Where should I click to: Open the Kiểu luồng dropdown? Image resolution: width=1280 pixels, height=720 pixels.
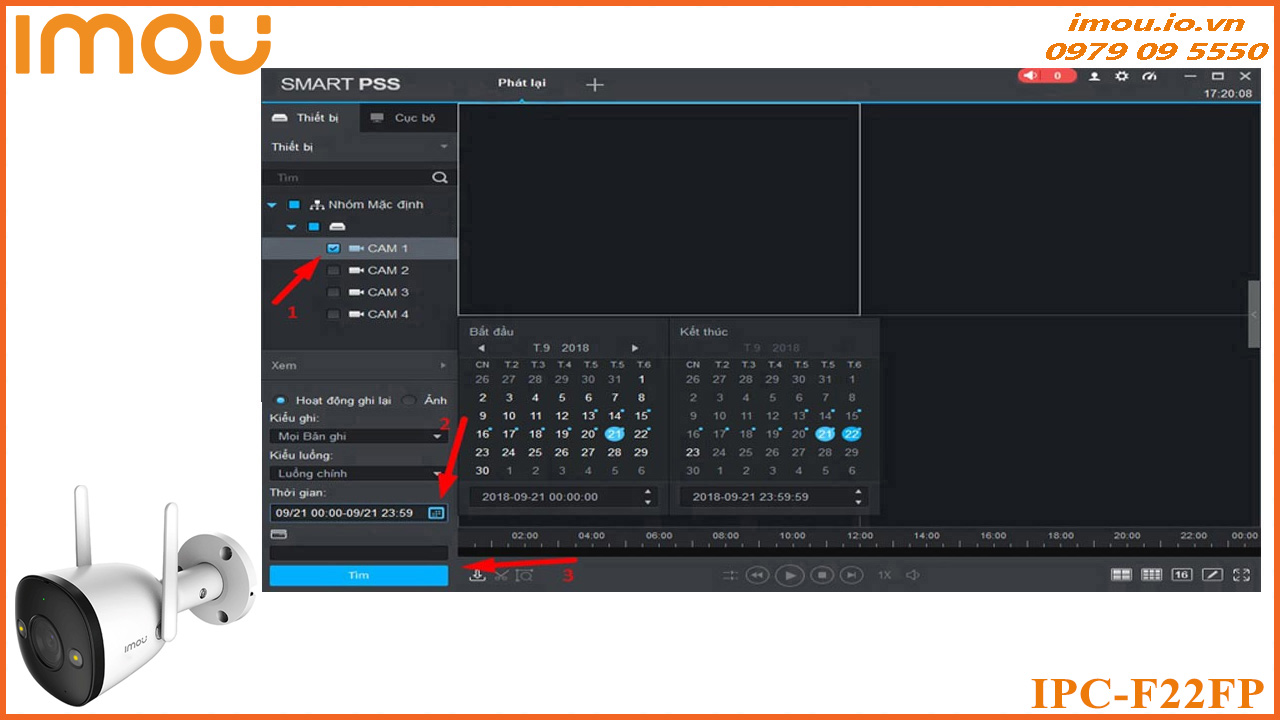(358, 474)
